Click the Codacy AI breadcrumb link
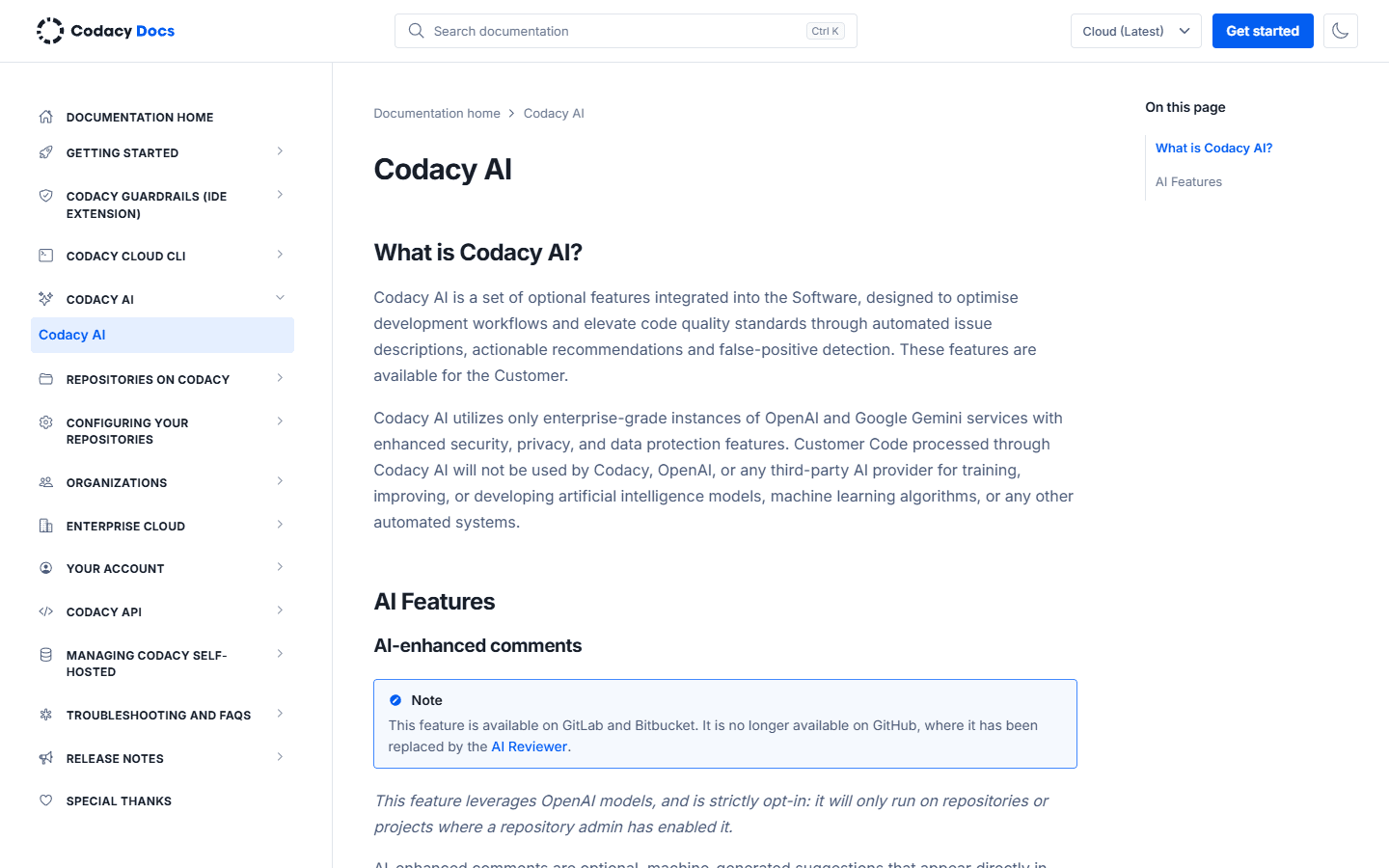 point(554,114)
